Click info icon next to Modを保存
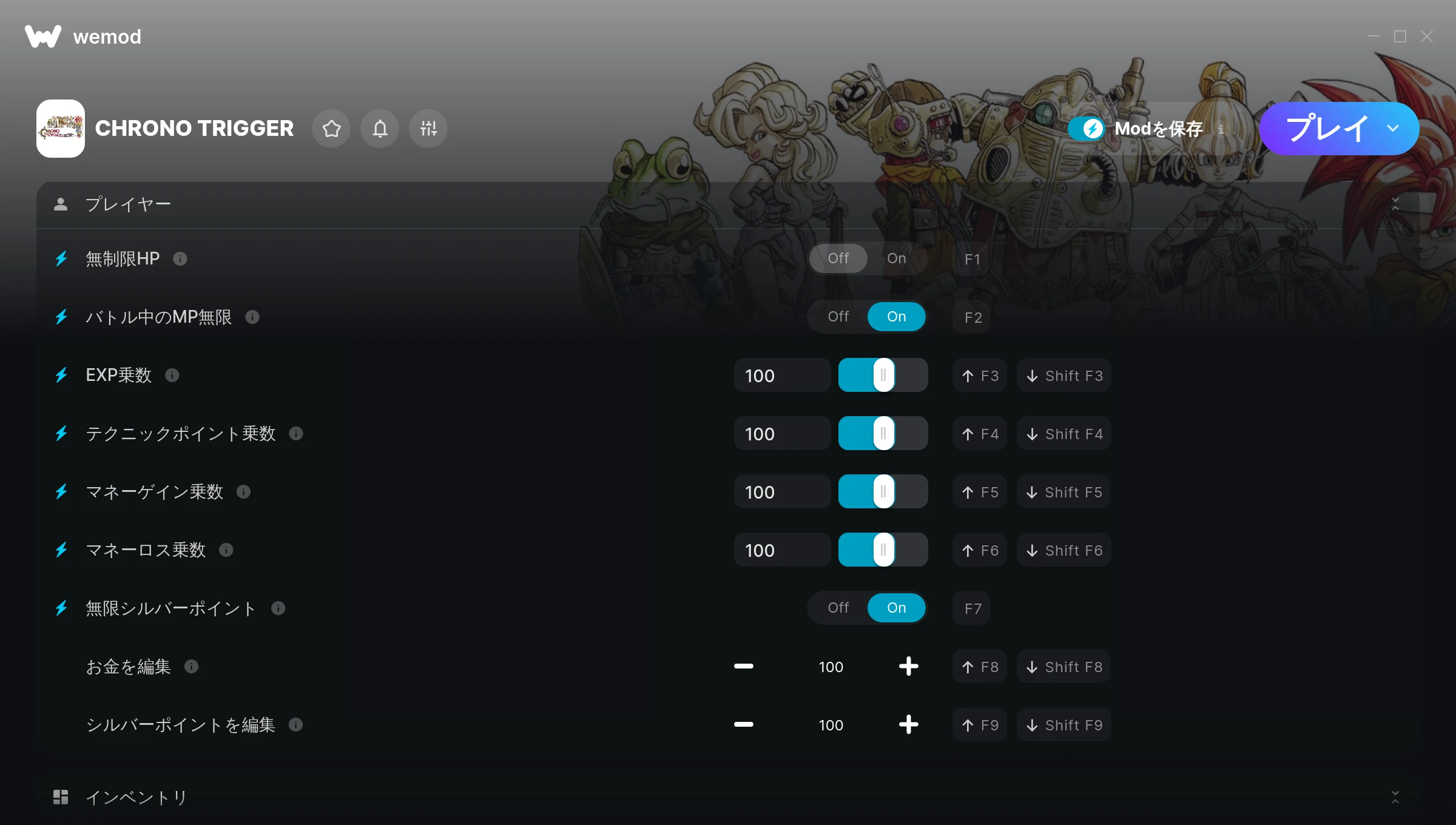Screen dimensions: 1456x825 1221,129
